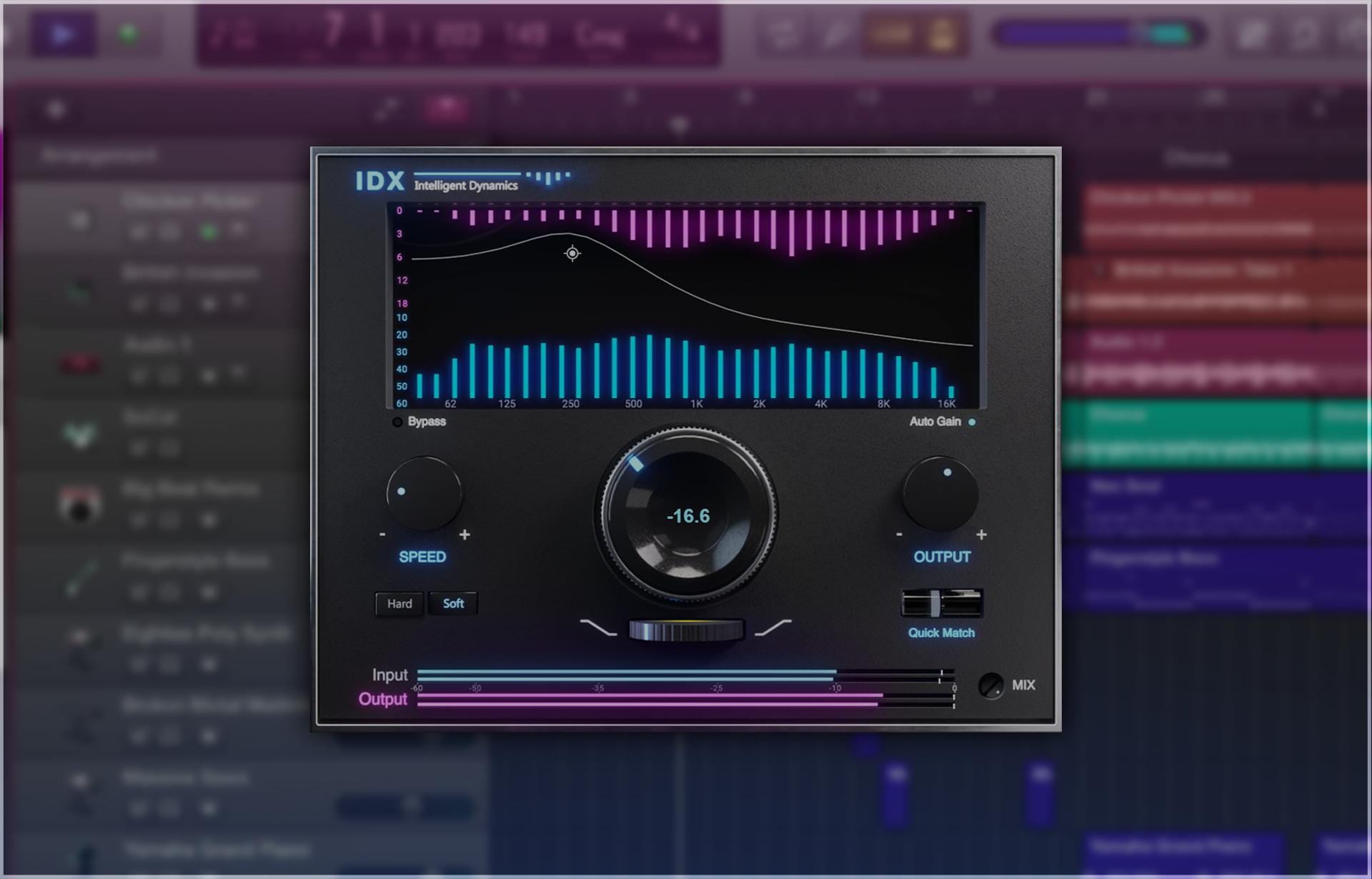Click the horizontal knee wheel below main knob

[686, 631]
